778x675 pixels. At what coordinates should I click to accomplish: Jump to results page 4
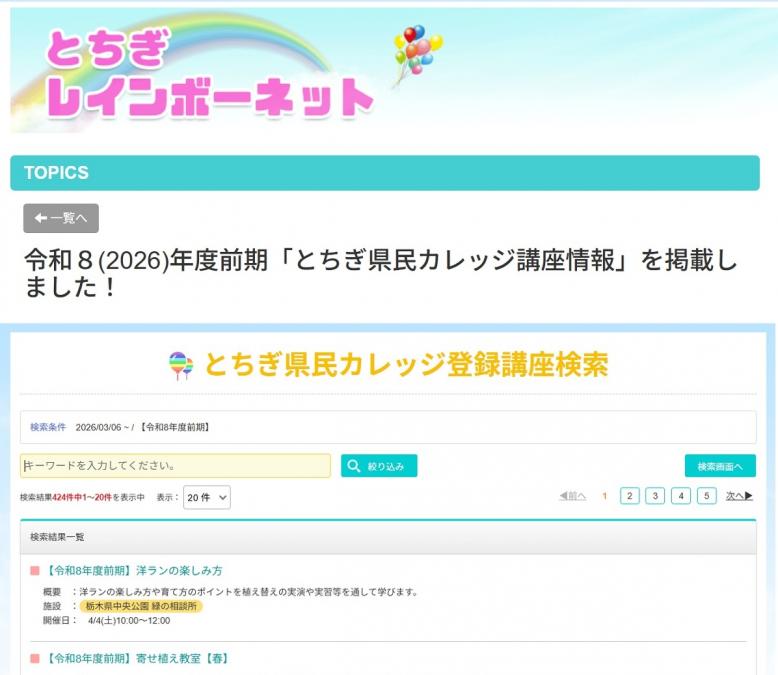click(x=681, y=496)
